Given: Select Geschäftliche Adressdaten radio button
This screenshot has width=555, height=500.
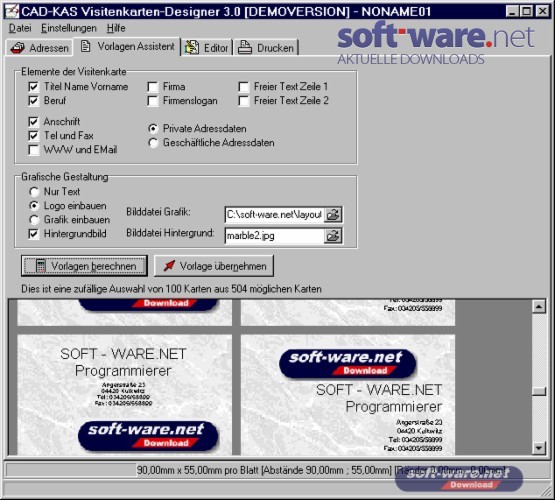Looking at the screenshot, I should coord(153,143).
